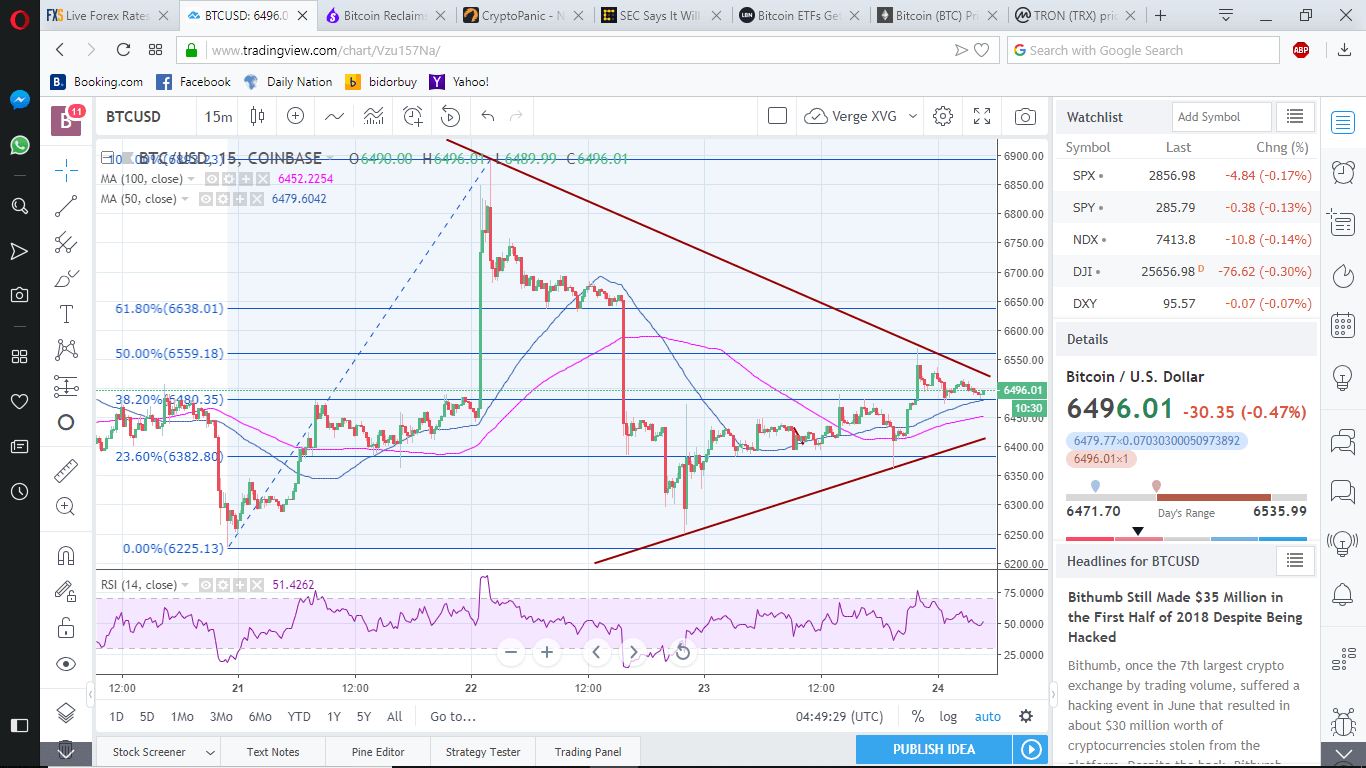Start bar replay from the top toolbar
Screen dimensions: 1366x768
pyautogui.click(x=450, y=117)
